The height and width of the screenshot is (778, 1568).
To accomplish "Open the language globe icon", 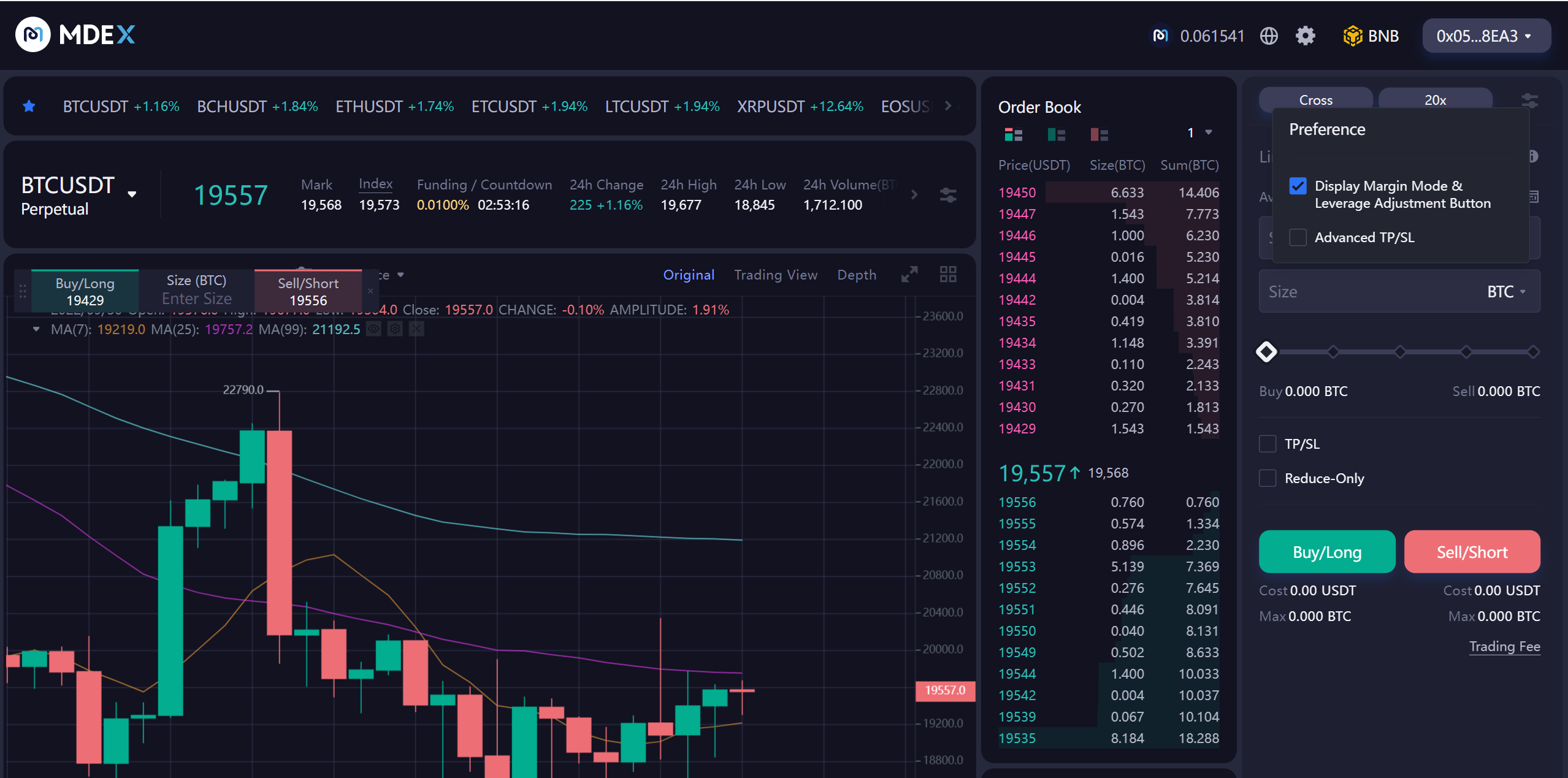I will (1269, 36).
